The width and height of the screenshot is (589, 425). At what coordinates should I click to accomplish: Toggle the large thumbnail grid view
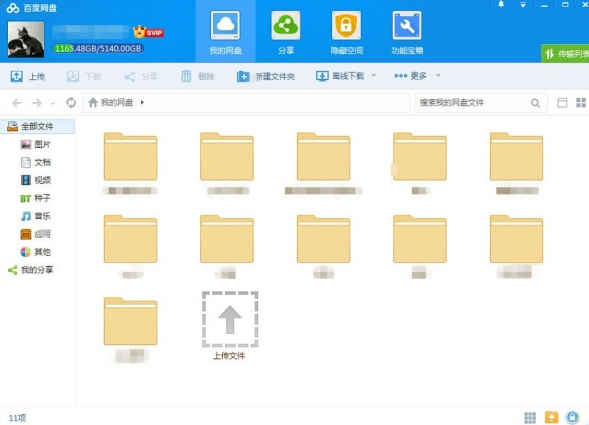(581, 102)
